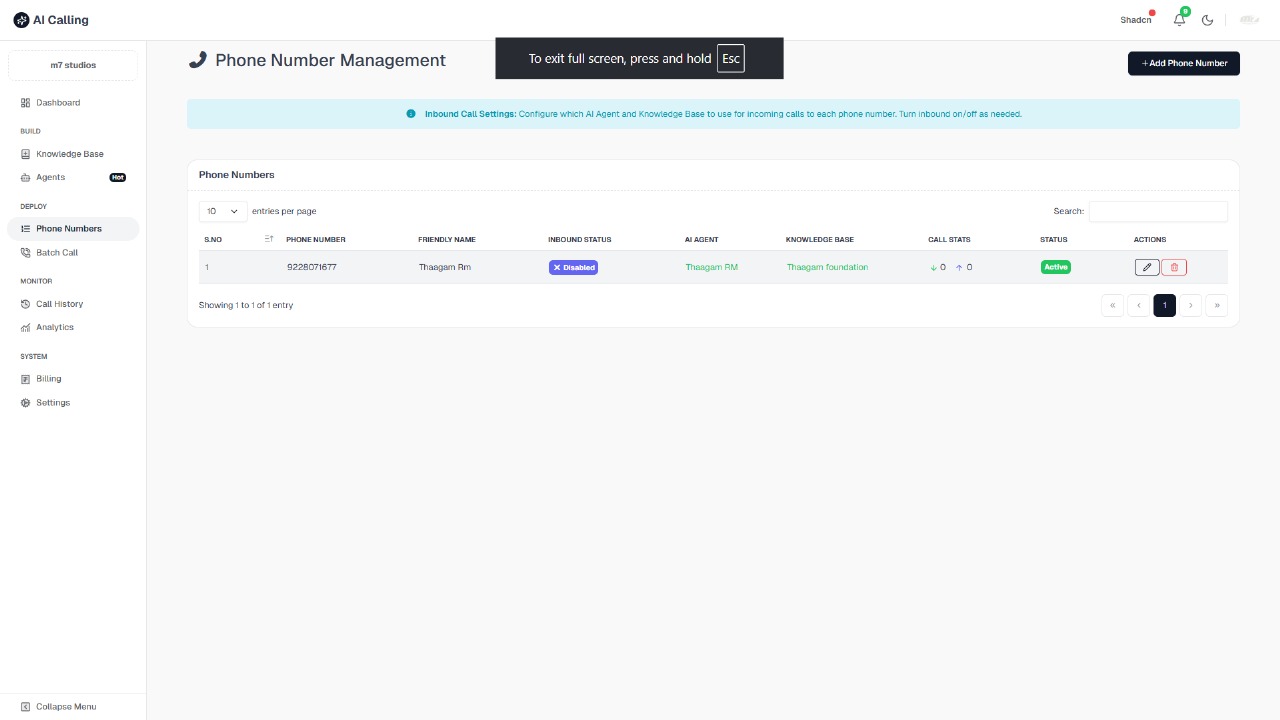Open the Billing page
1280x720 pixels.
[x=48, y=378]
